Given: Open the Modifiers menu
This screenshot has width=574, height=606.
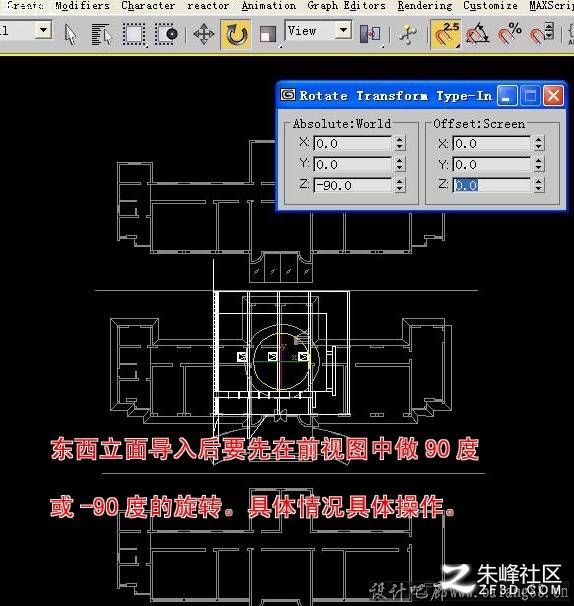Looking at the screenshot, I should click(82, 6).
